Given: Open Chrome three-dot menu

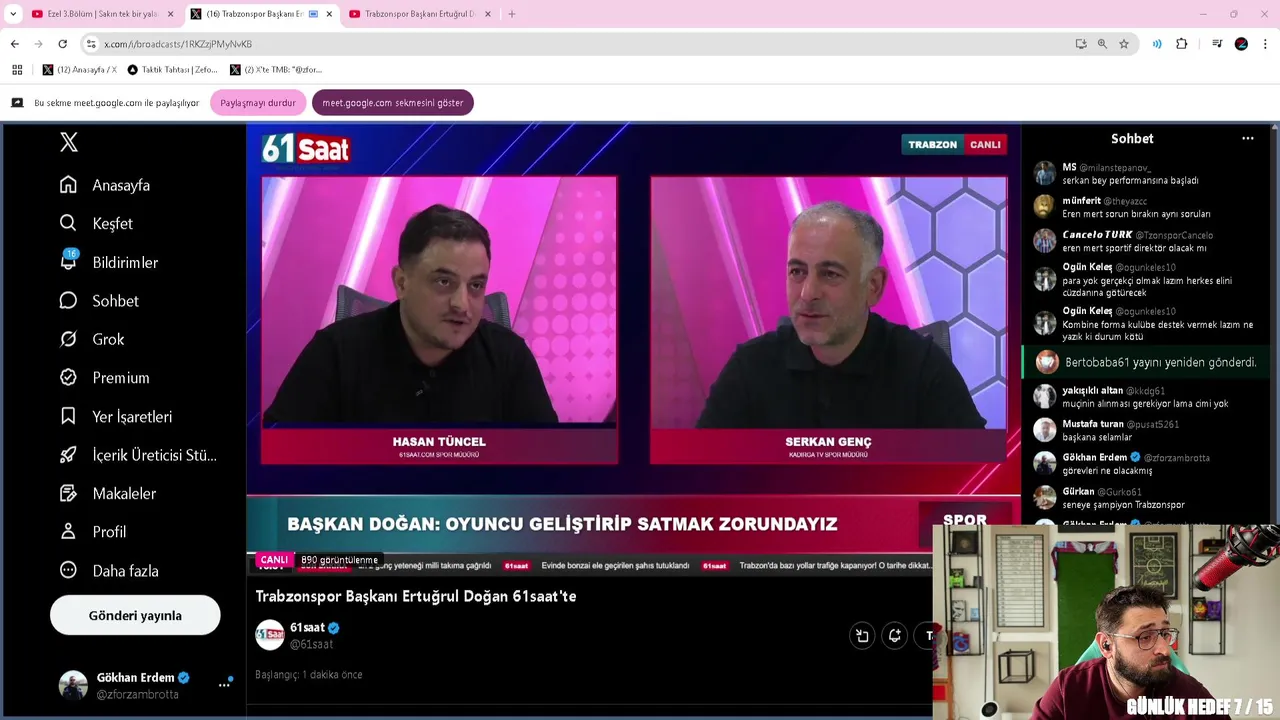Looking at the screenshot, I should 1266,44.
